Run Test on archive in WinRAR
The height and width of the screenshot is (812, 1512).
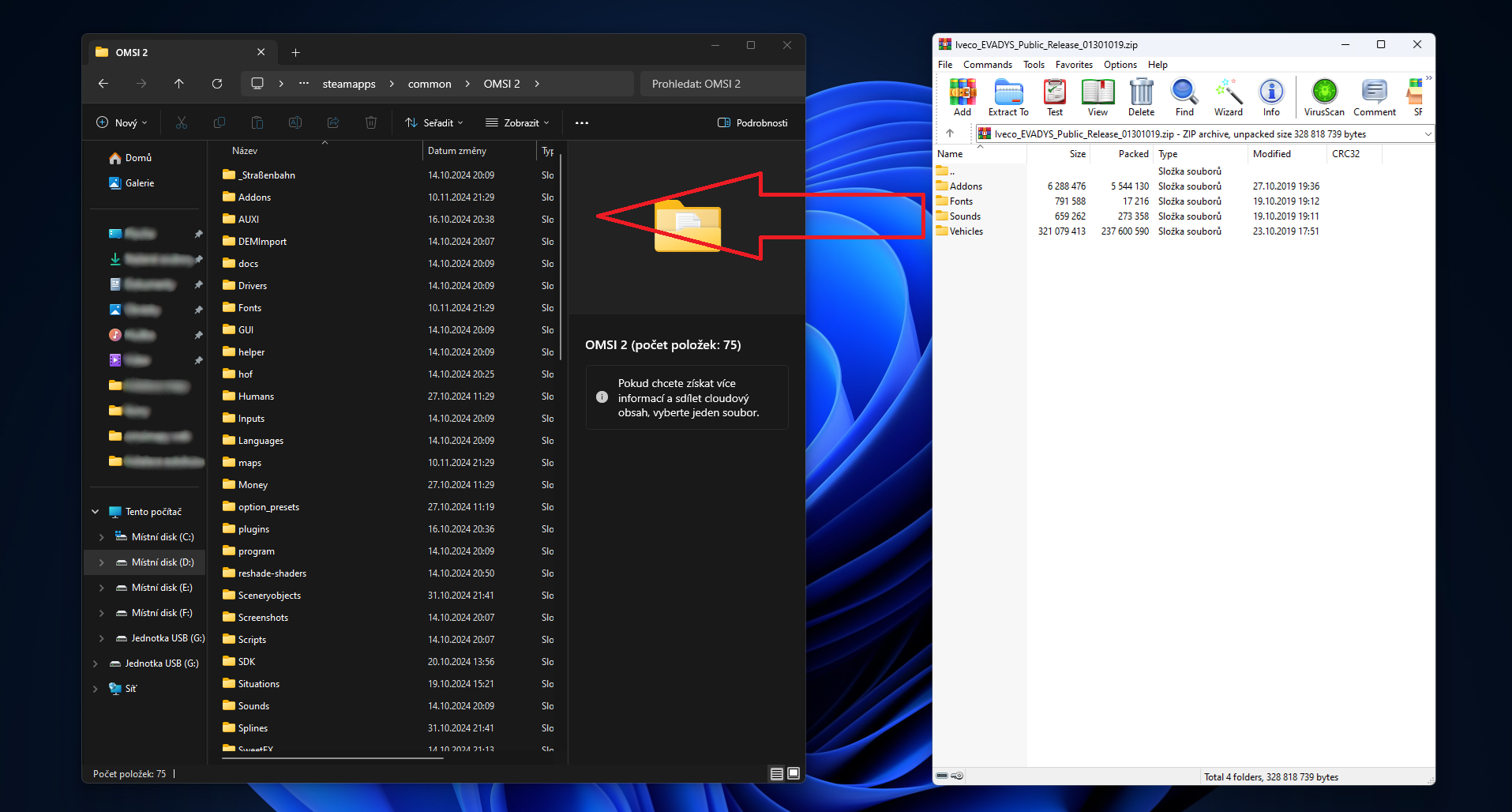(x=1055, y=98)
